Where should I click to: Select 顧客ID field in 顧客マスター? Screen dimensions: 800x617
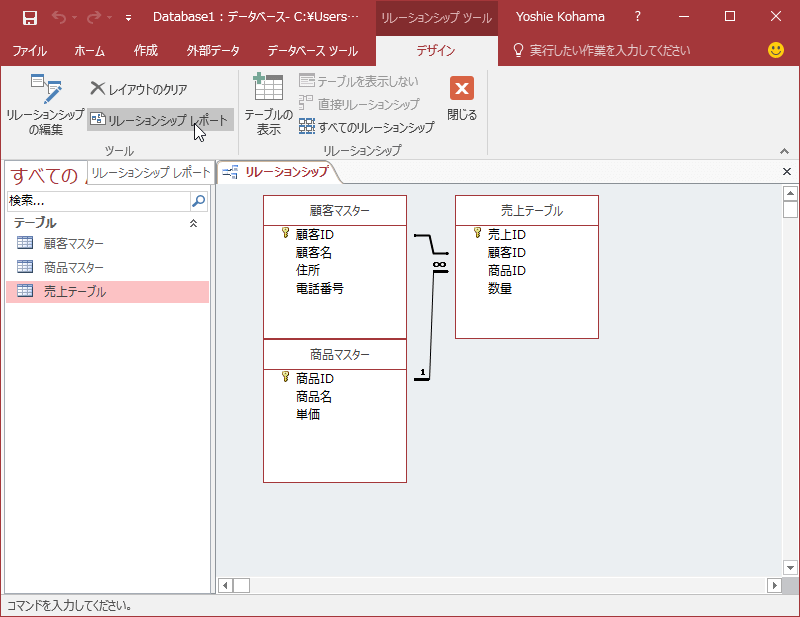tap(314, 235)
